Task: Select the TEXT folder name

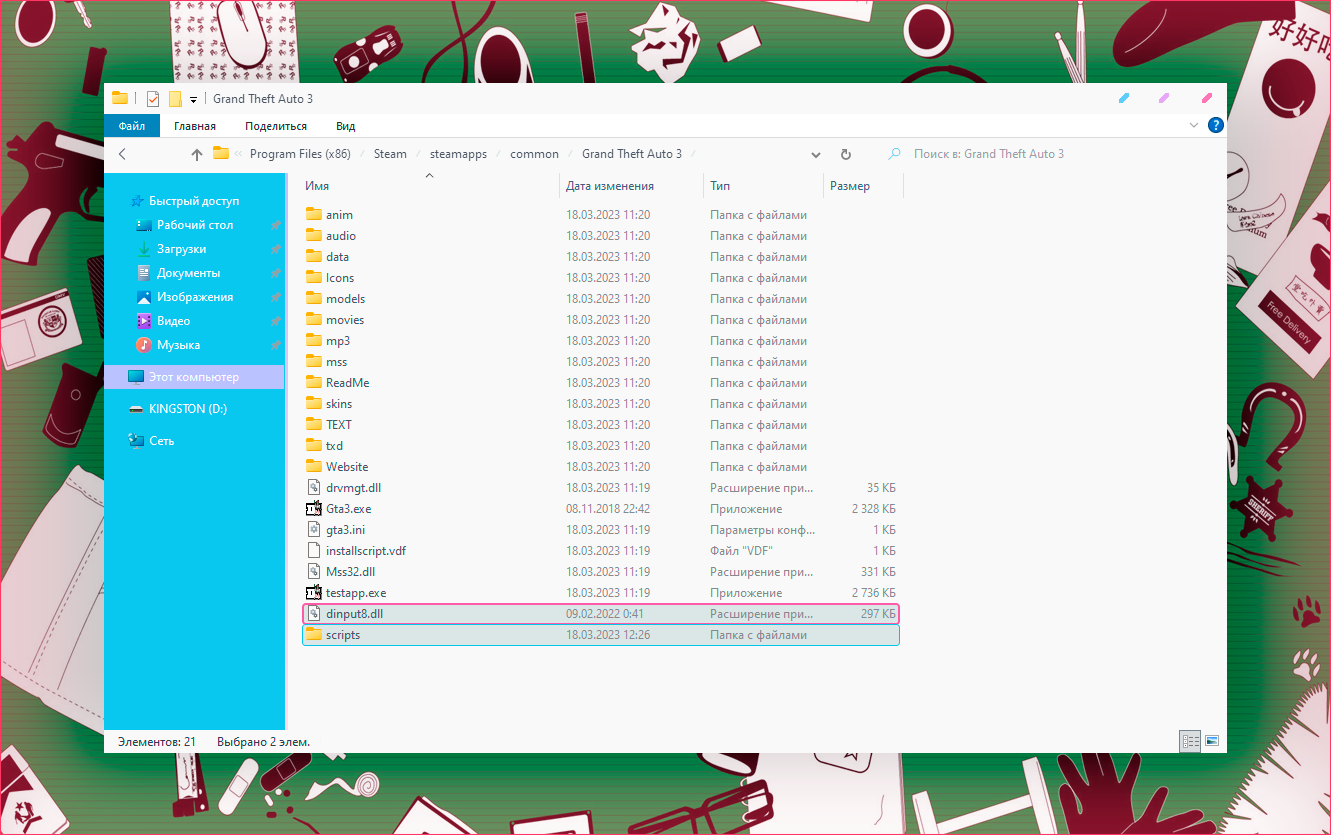Action: pos(339,425)
